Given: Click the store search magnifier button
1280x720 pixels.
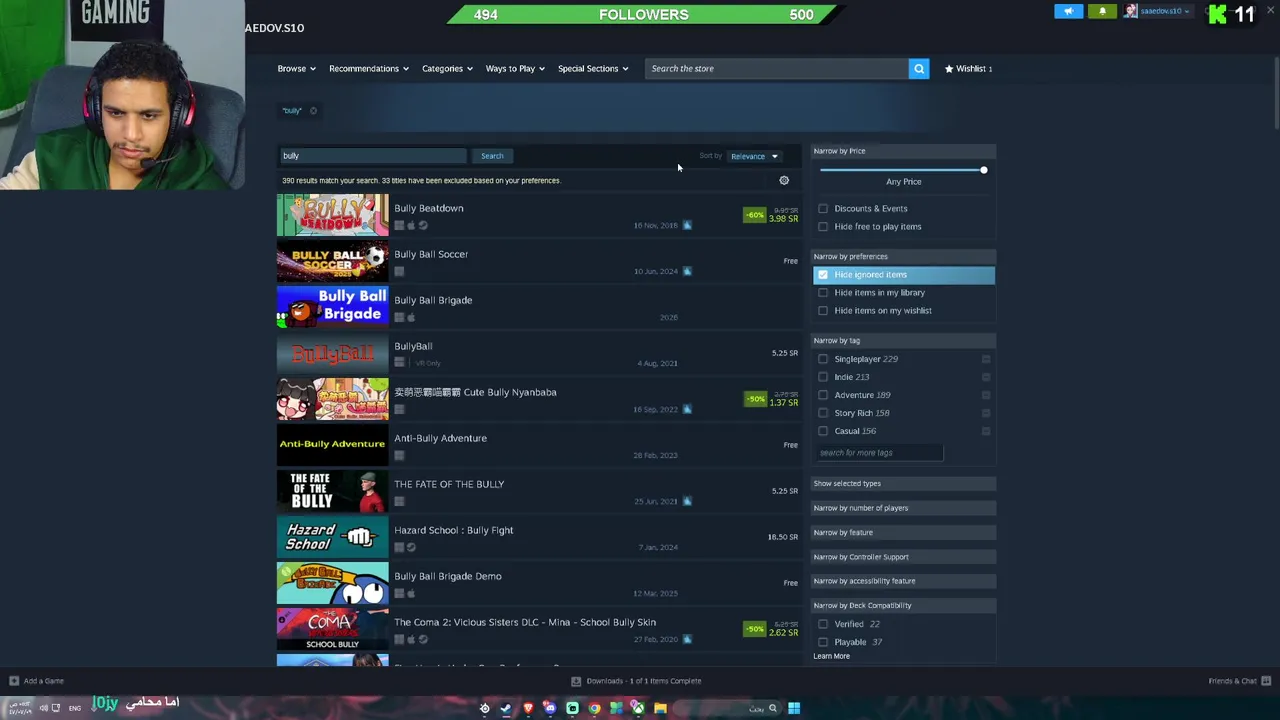Looking at the screenshot, I should point(919,68).
